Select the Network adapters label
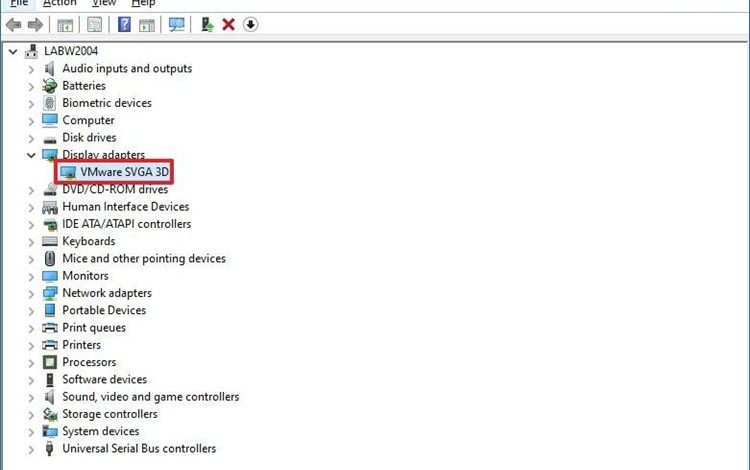 (x=107, y=293)
